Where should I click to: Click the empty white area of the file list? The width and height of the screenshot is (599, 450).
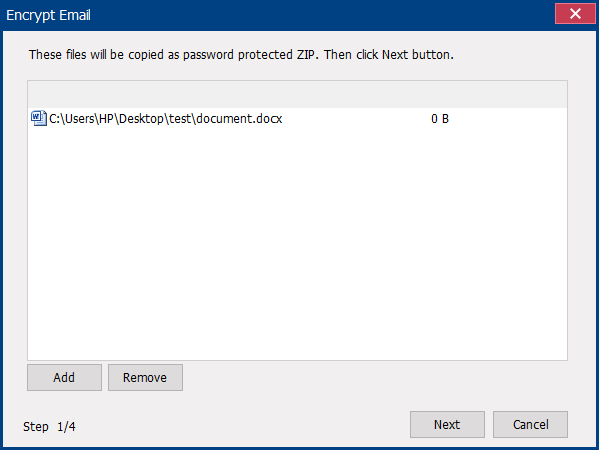coord(297,244)
